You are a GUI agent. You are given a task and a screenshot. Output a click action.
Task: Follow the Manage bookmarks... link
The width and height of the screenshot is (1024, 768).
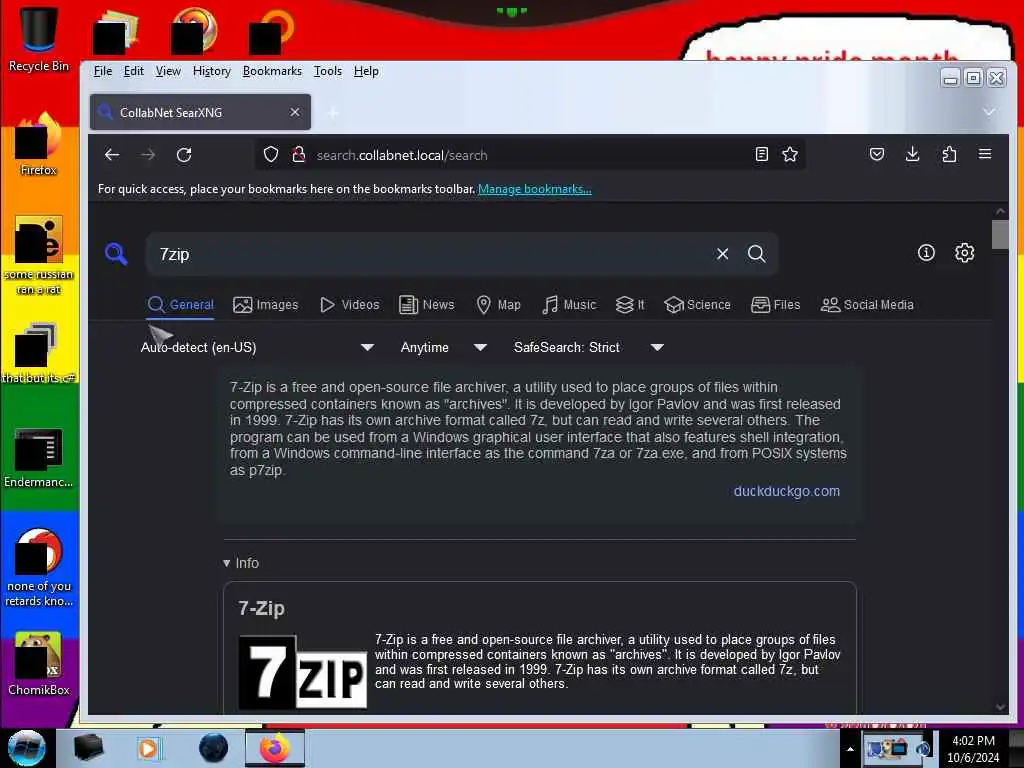[535, 189]
